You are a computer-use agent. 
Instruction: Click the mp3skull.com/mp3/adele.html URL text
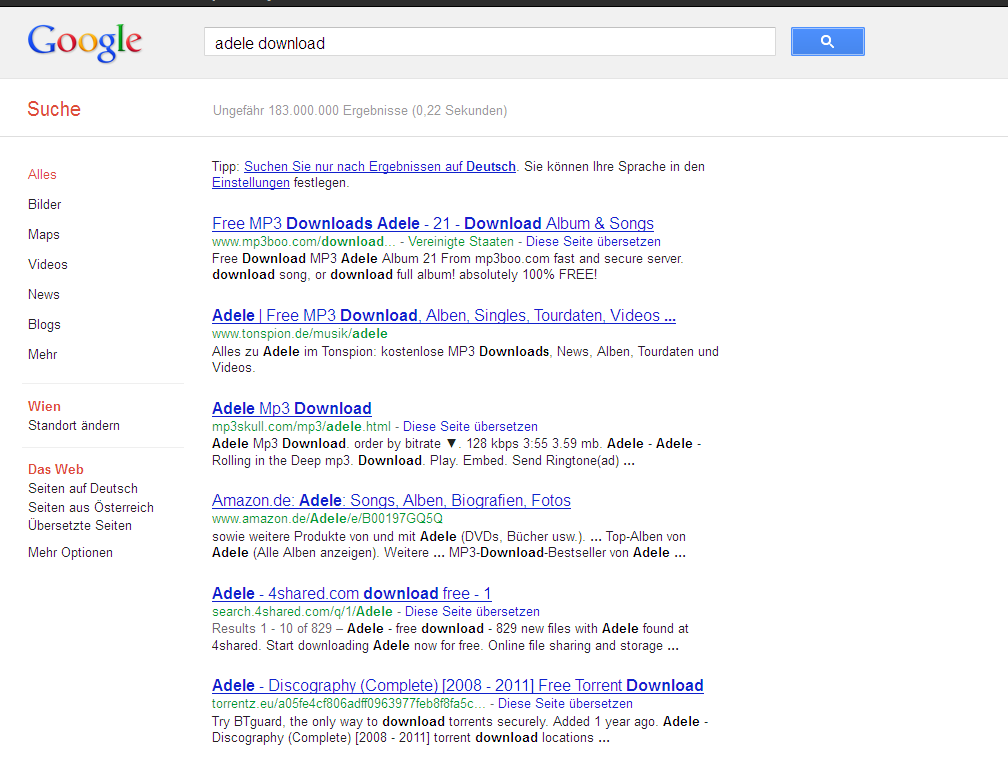pyautogui.click(x=302, y=426)
